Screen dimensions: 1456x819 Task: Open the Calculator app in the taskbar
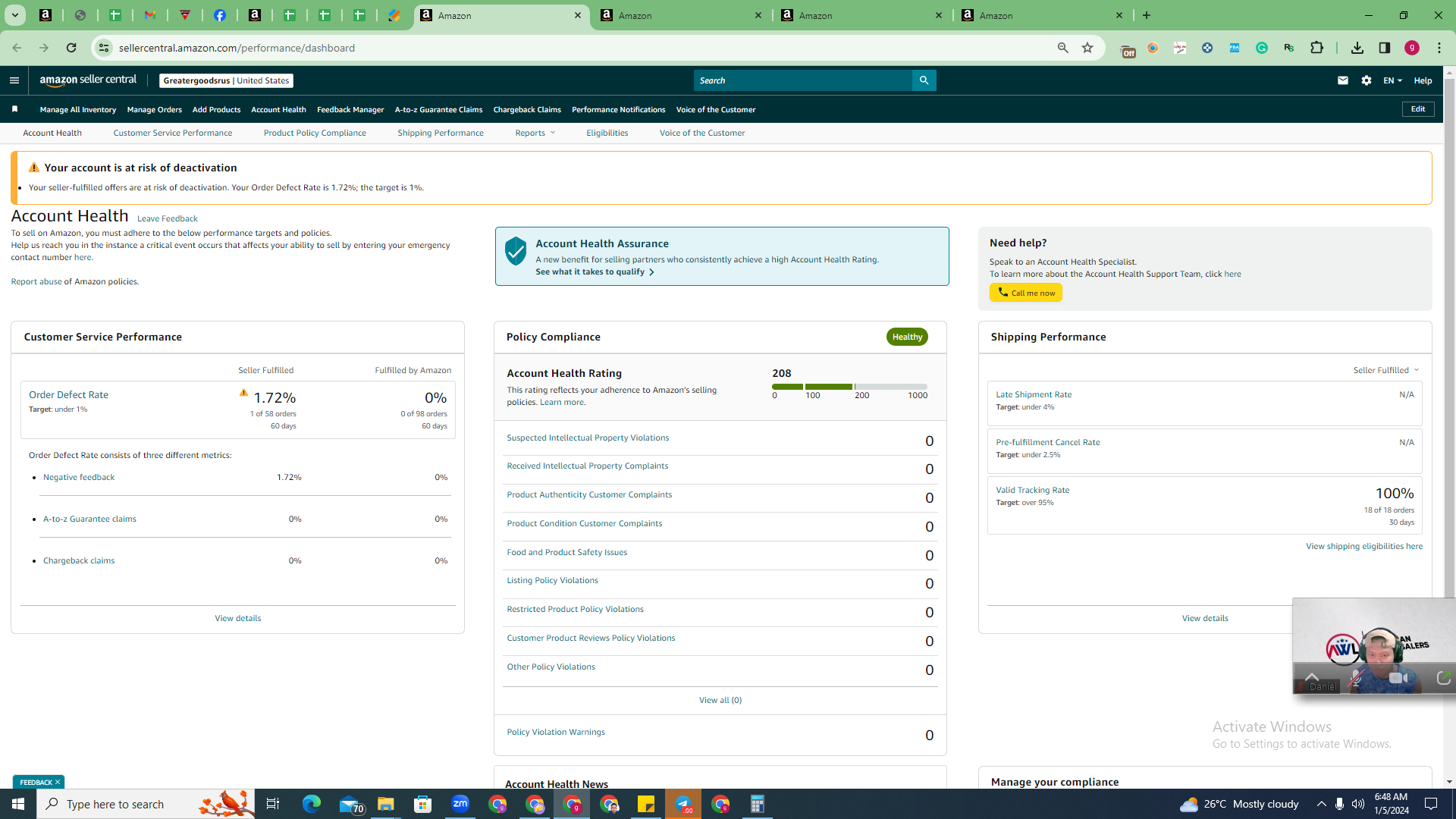coord(758,804)
